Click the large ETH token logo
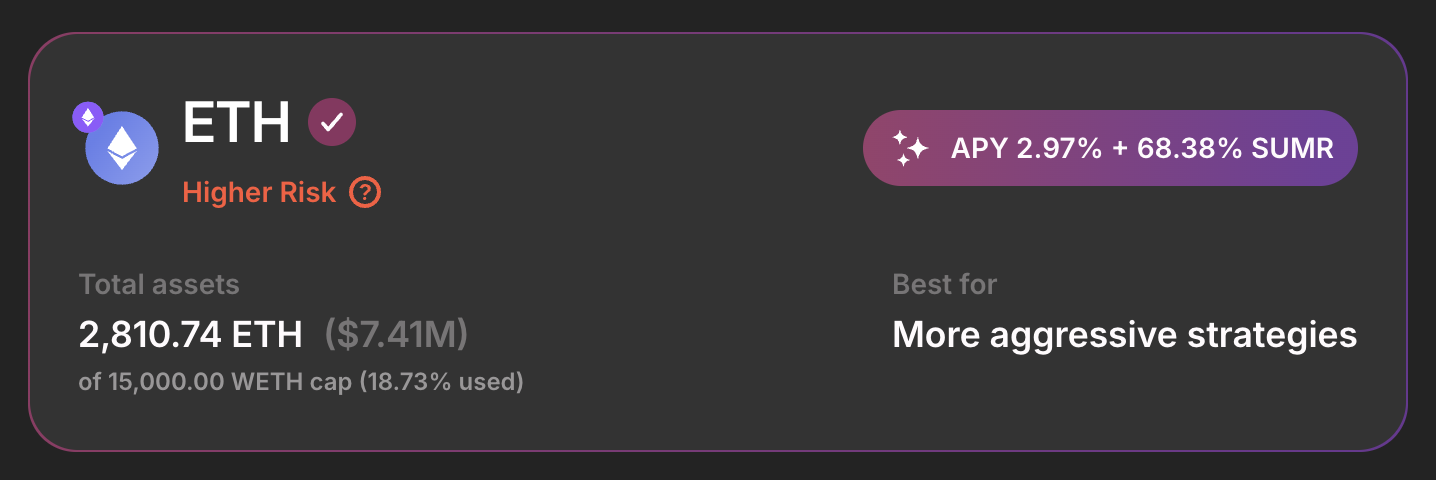This screenshot has height=480, width=1436. click(122, 148)
